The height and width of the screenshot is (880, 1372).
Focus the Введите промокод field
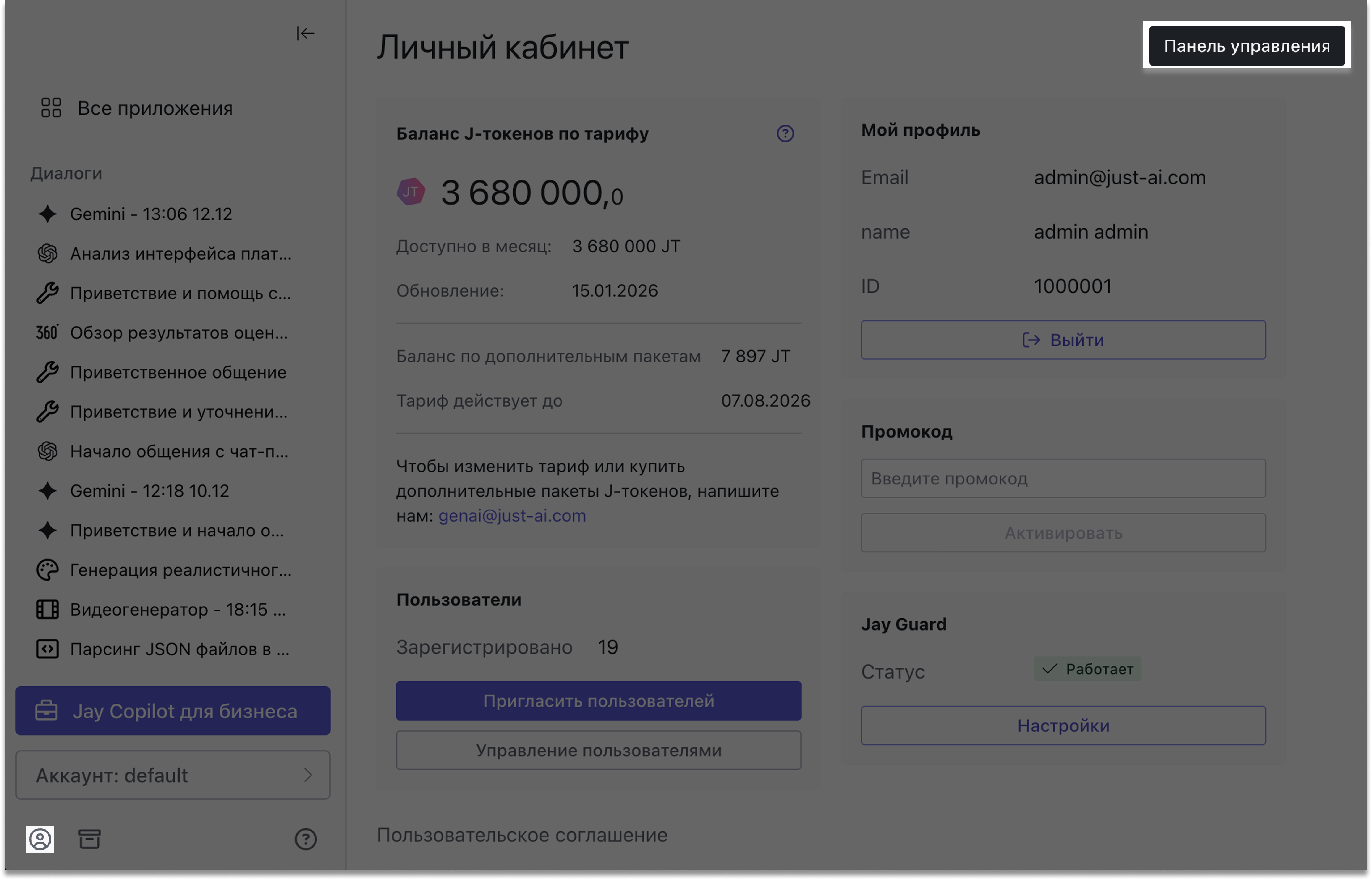coord(1063,478)
